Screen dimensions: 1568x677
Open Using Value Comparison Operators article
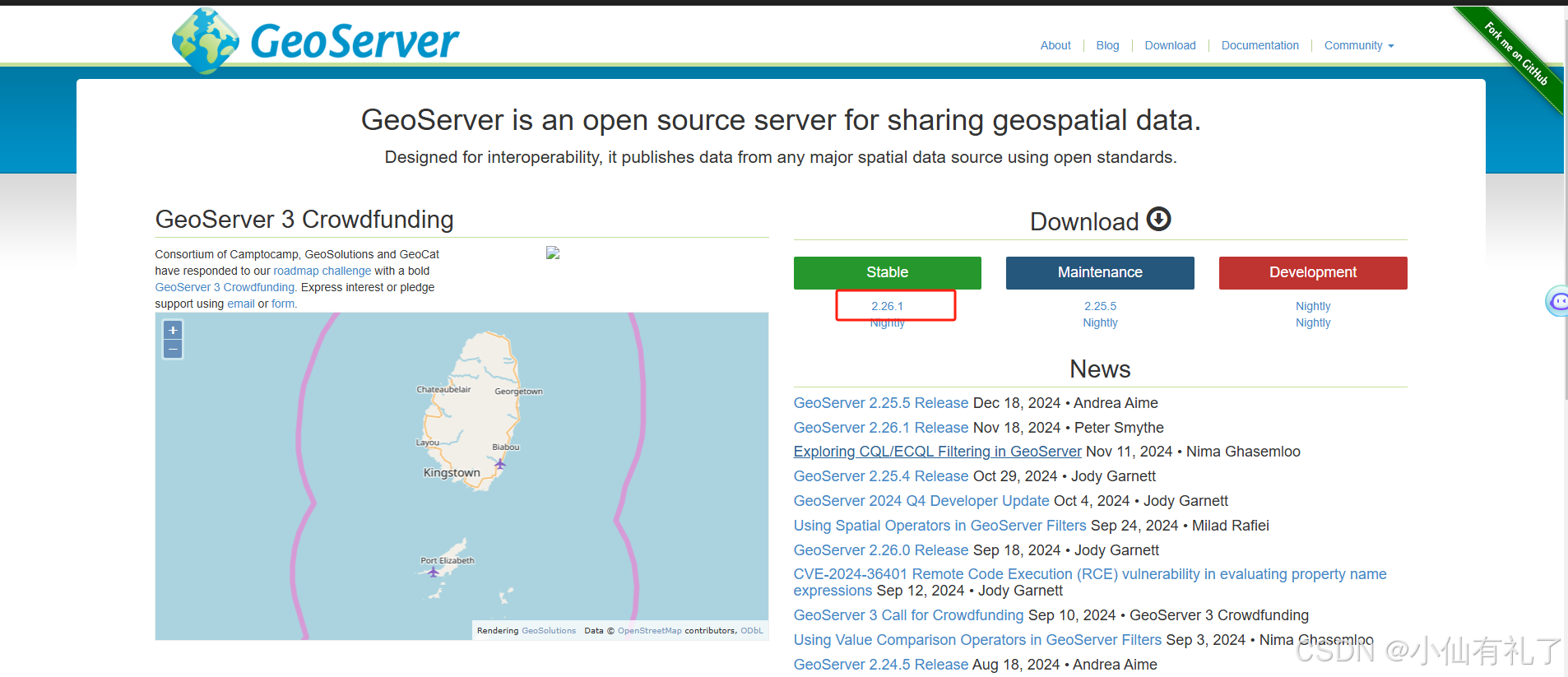(x=977, y=640)
